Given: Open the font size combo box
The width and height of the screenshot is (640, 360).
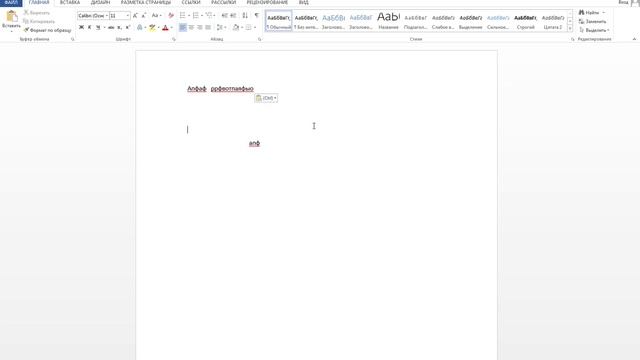Looking at the screenshot, I should (x=120, y=16).
